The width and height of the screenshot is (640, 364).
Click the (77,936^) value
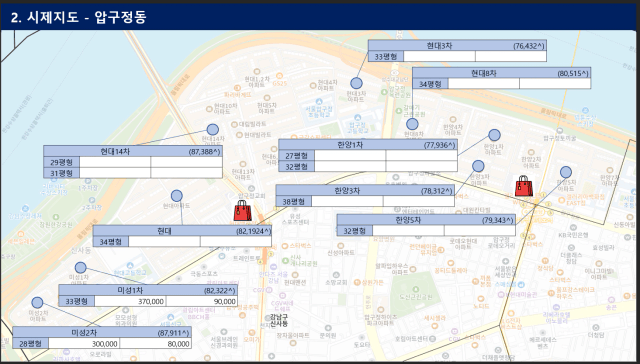pyautogui.click(x=440, y=145)
